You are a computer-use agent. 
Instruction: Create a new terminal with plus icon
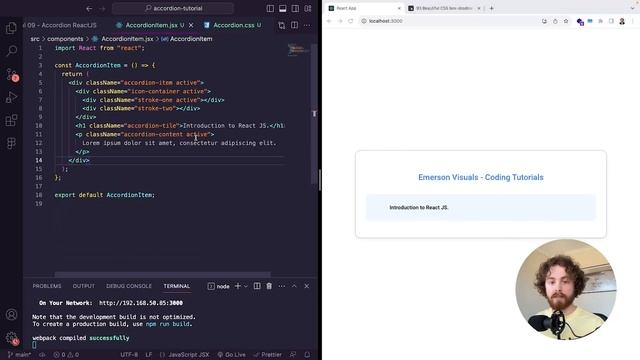(238, 286)
